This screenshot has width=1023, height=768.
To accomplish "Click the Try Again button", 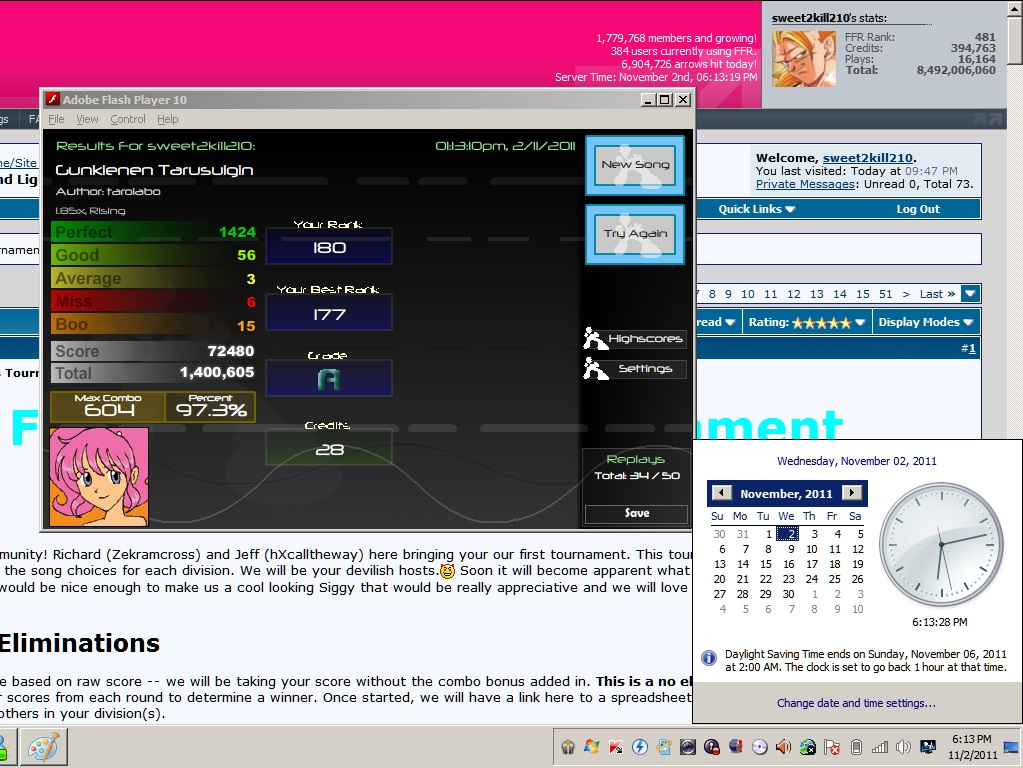I will coord(635,234).
